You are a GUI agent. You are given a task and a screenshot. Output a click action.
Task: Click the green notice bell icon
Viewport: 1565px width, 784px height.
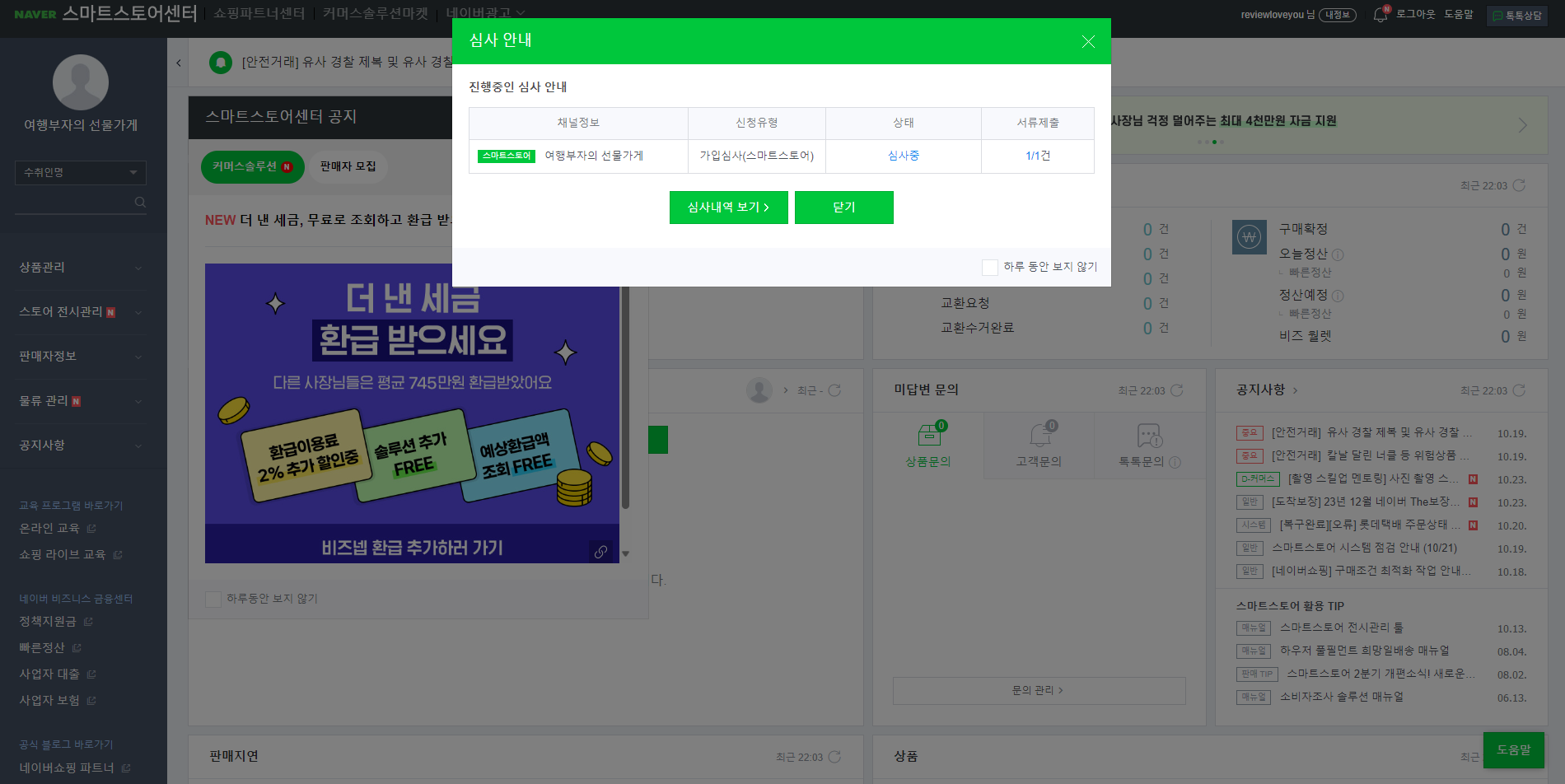coord(221,63)
